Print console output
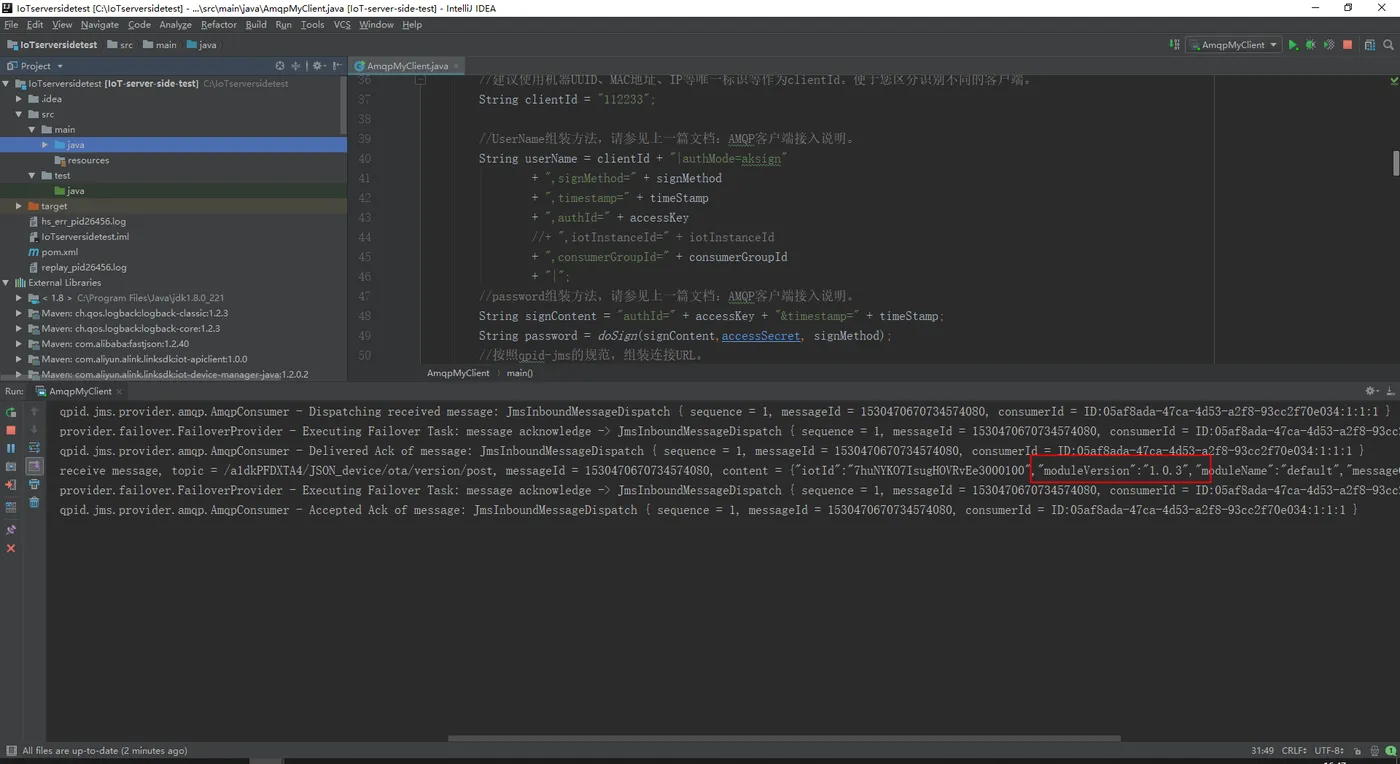This screenshot has height=764, width=1400. [x=34, y=485]
